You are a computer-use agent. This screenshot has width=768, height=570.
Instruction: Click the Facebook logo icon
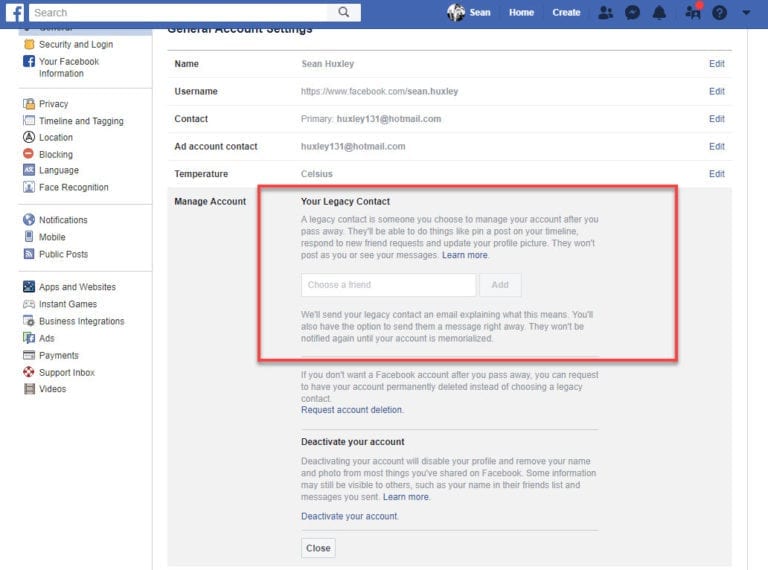[15, 12]
